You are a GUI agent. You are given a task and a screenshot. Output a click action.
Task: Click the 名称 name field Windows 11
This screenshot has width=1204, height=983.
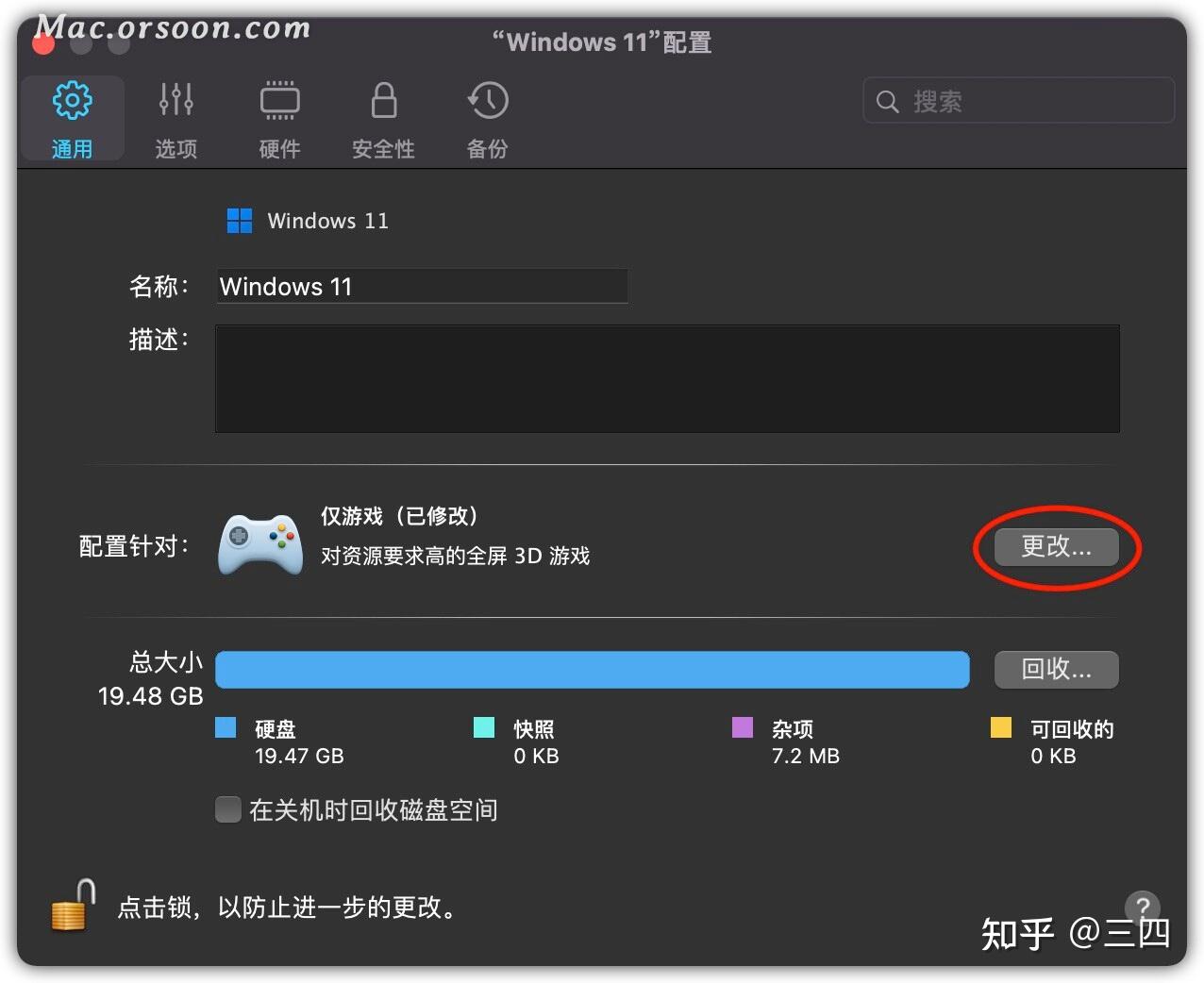pyautogui.click(x=422, y=286)
